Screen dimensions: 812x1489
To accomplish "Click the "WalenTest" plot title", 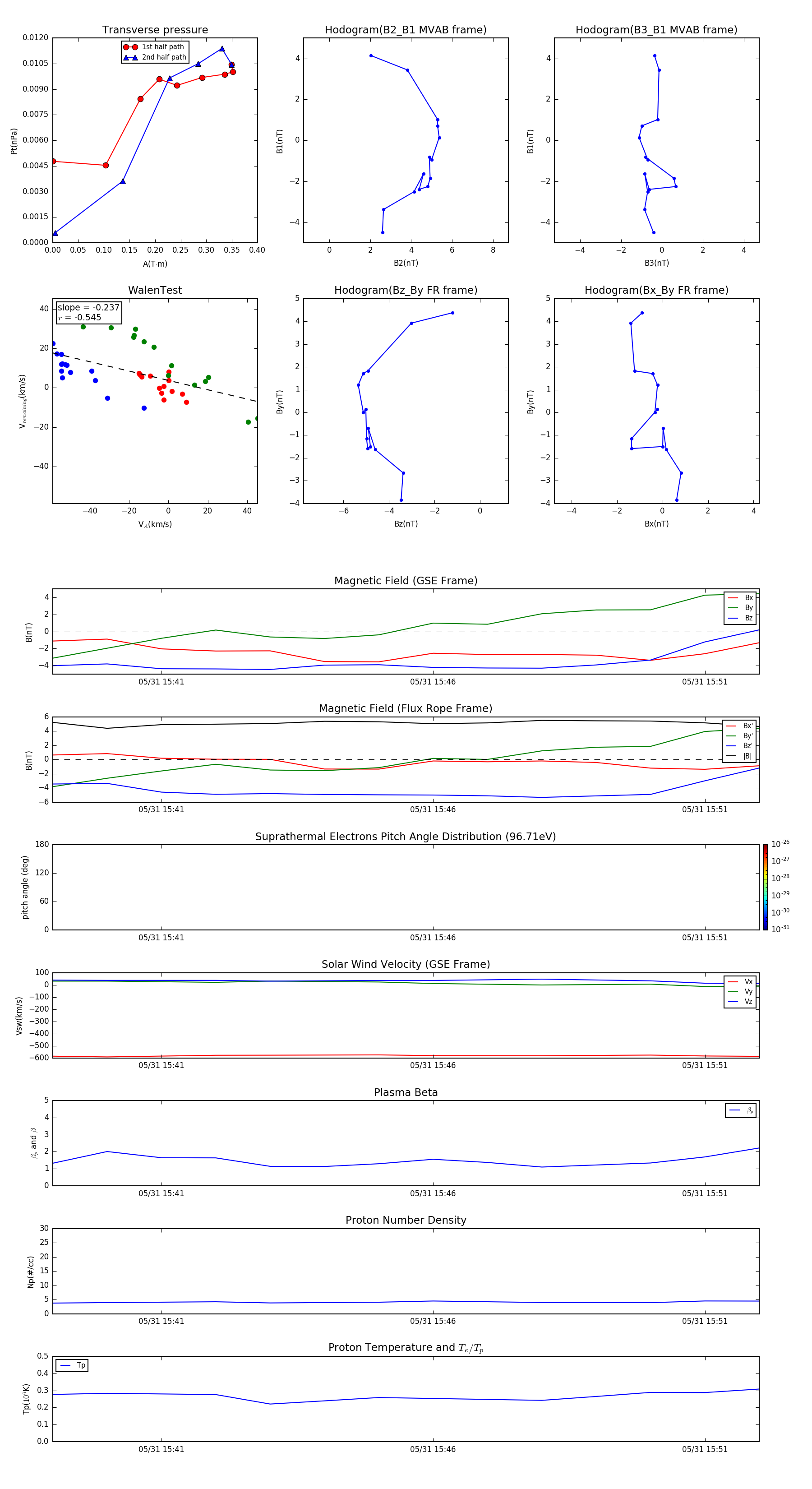I will coord(155,290).
